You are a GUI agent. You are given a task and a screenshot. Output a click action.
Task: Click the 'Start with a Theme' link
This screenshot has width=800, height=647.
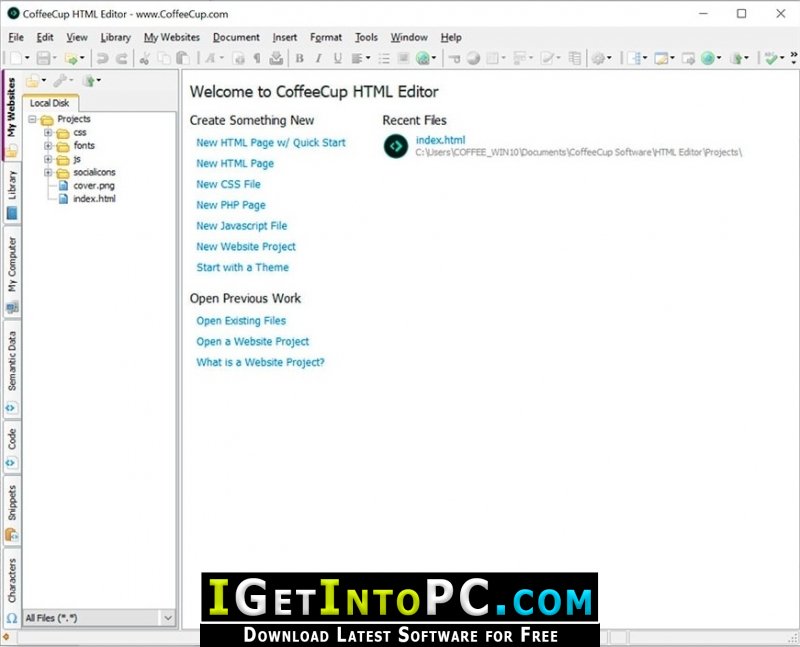(242, 267)
